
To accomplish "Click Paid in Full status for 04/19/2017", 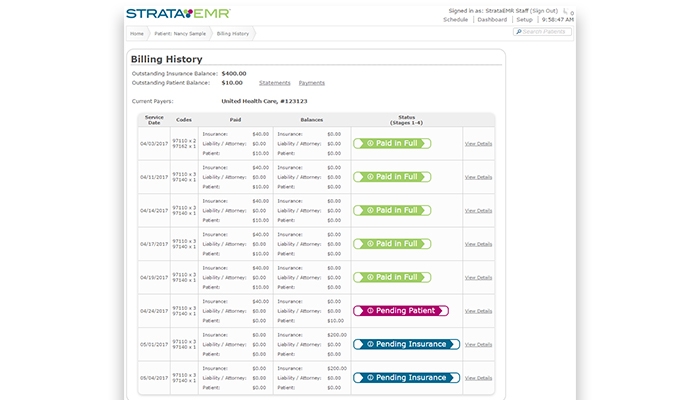I will tap(392, 277).
